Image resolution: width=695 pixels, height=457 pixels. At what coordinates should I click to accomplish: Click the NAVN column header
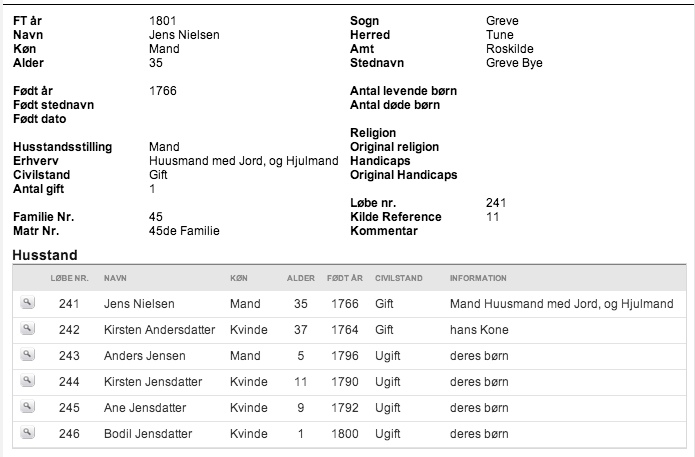[115, 278]
